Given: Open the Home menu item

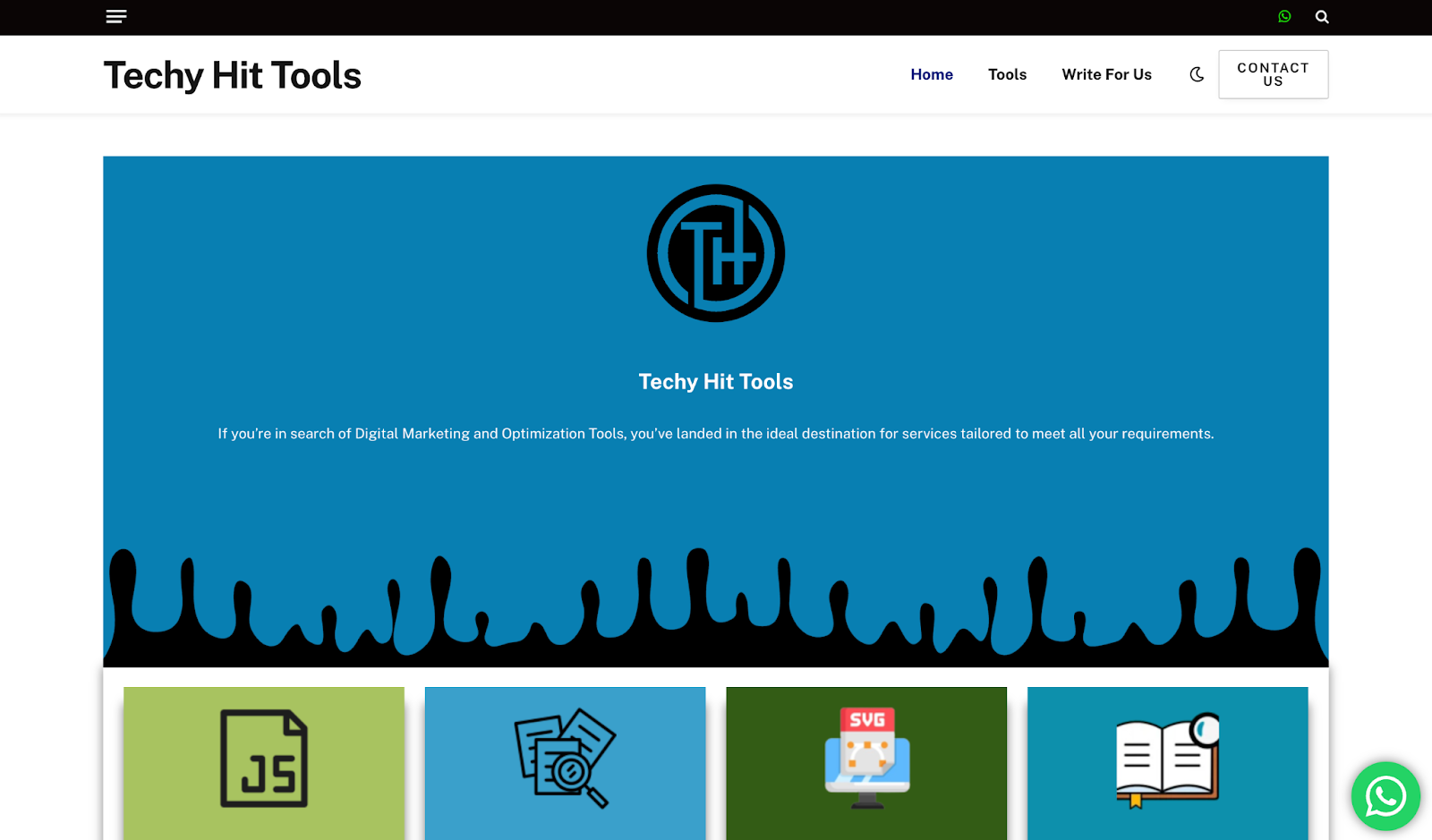Looking at the screenshot, I should 932,74.
